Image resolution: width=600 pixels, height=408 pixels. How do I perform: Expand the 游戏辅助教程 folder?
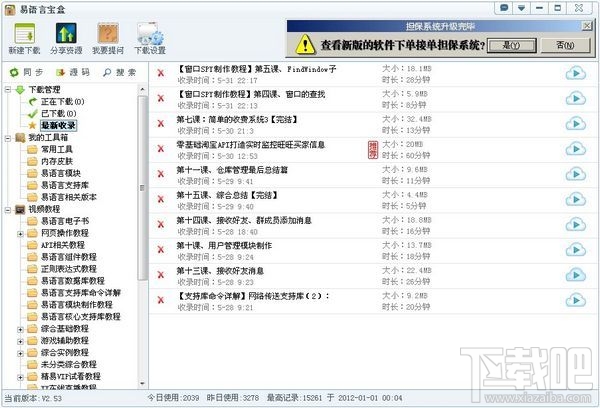click(x=20, y=341)
